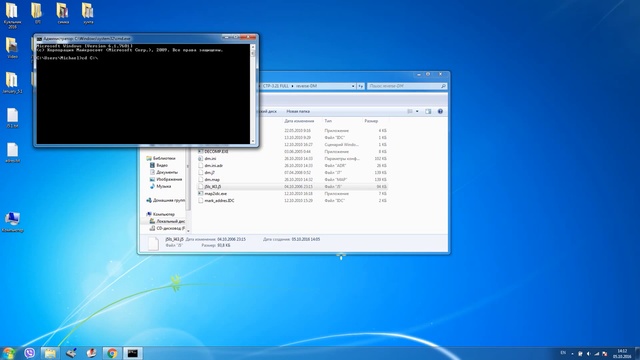640x360 pixels.
Task: Click the taskbar icon left of Chrome
Action: click(x=91, y=353)
